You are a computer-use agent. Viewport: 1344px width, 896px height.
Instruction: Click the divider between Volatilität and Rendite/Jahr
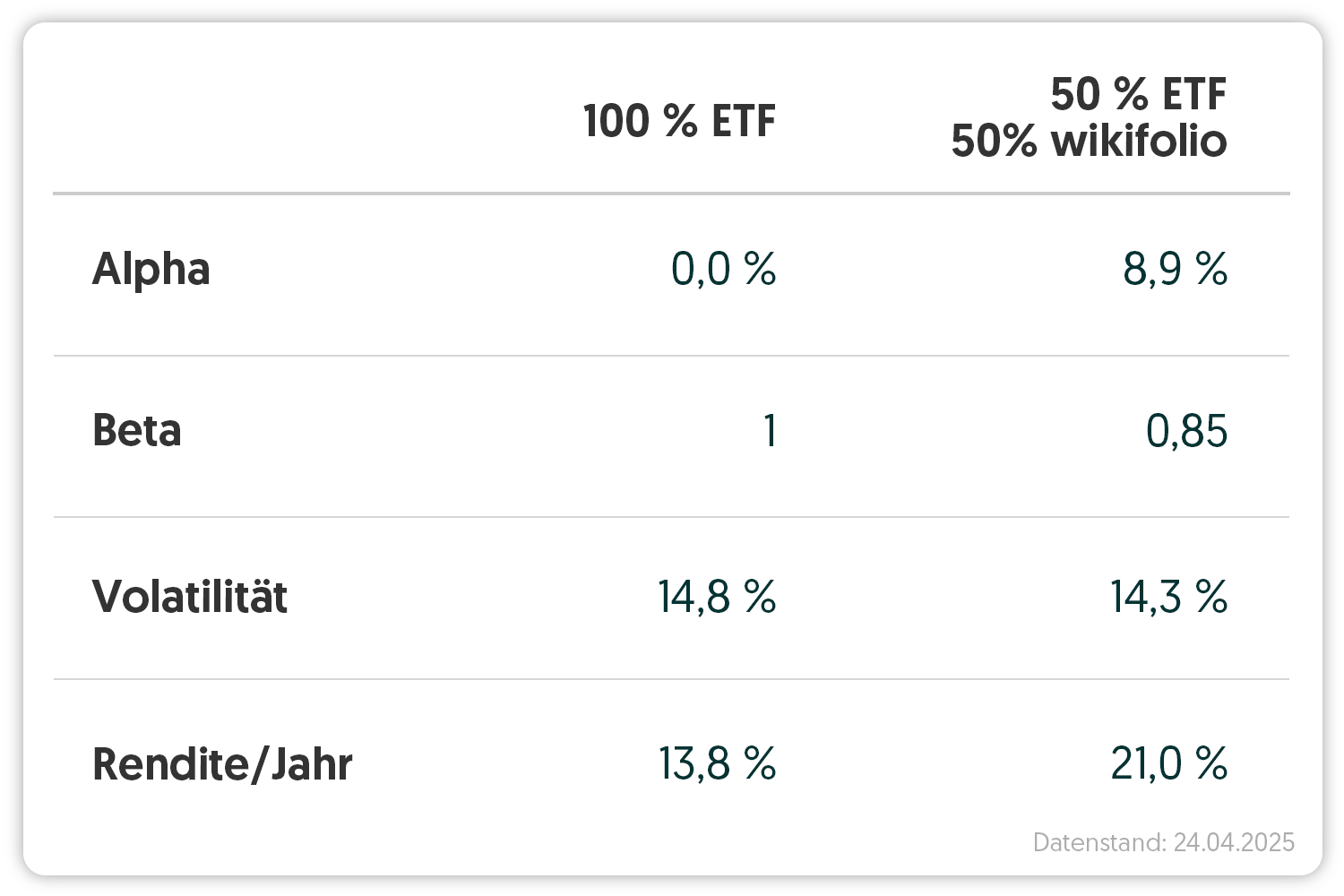(x=671, y=679)
